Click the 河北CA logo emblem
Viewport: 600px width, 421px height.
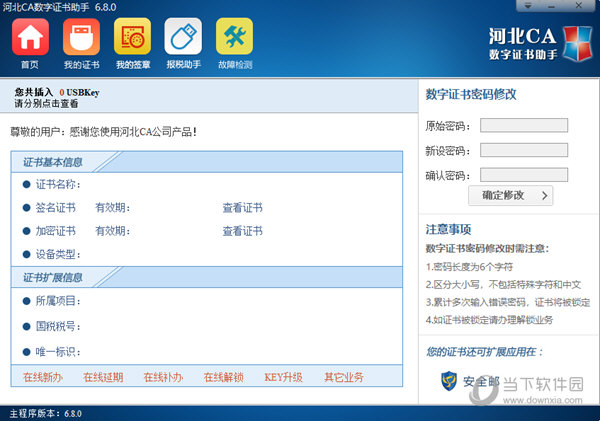(x=577, y=44)
